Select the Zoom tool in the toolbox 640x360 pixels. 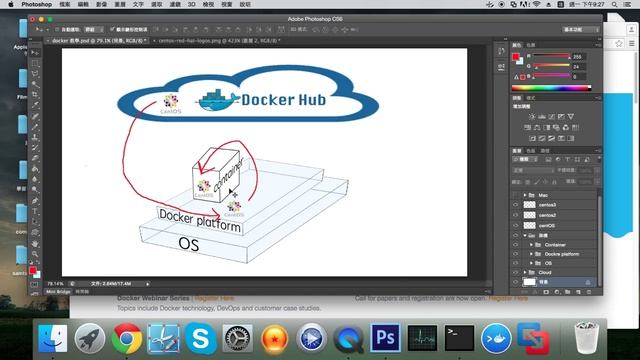point(35,254)
